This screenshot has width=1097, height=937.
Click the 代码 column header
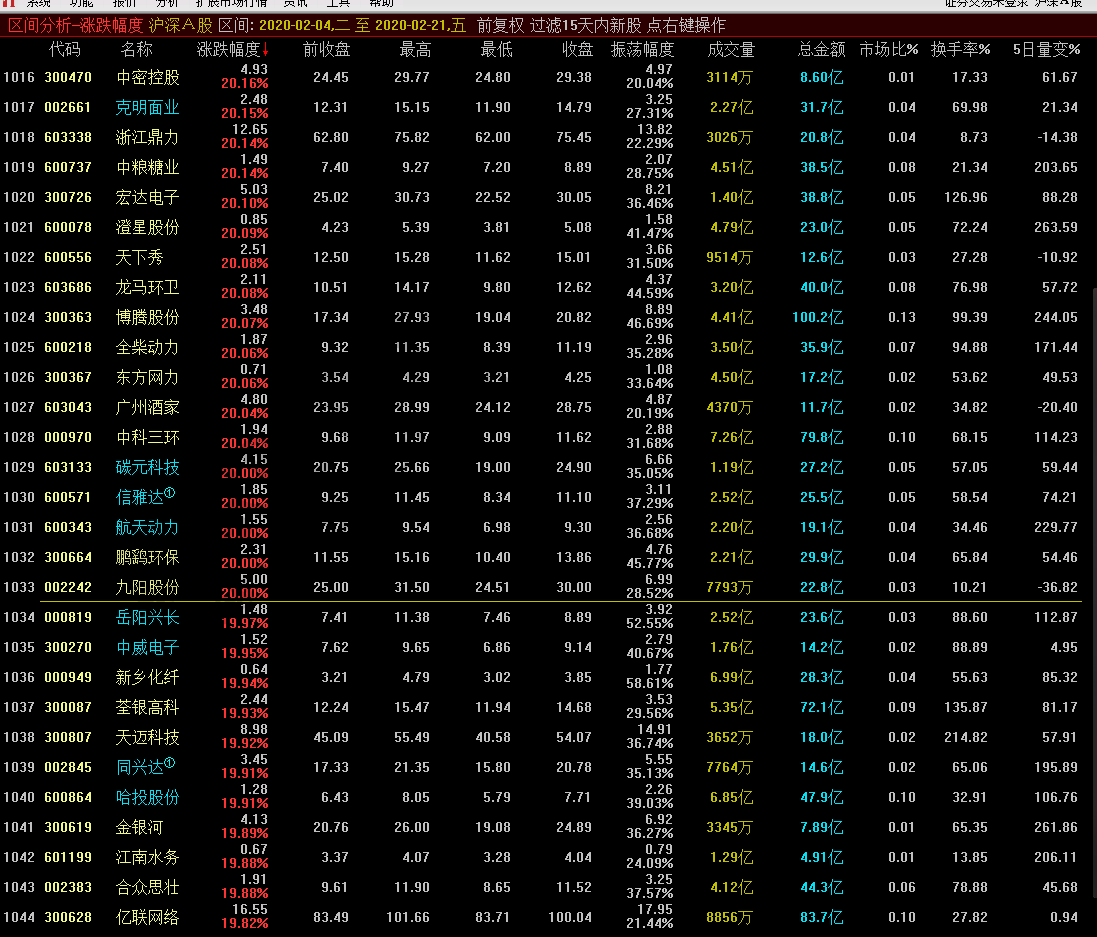64,49
